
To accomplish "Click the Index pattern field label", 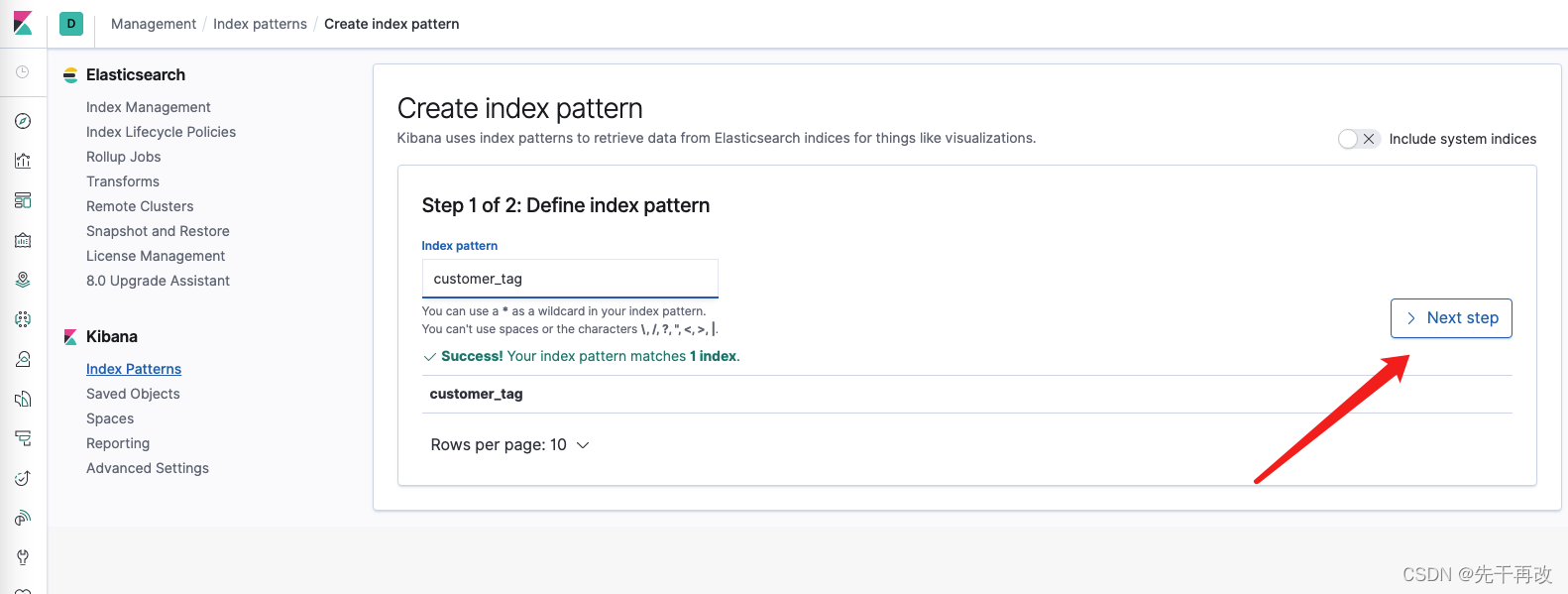I will 460,246.
